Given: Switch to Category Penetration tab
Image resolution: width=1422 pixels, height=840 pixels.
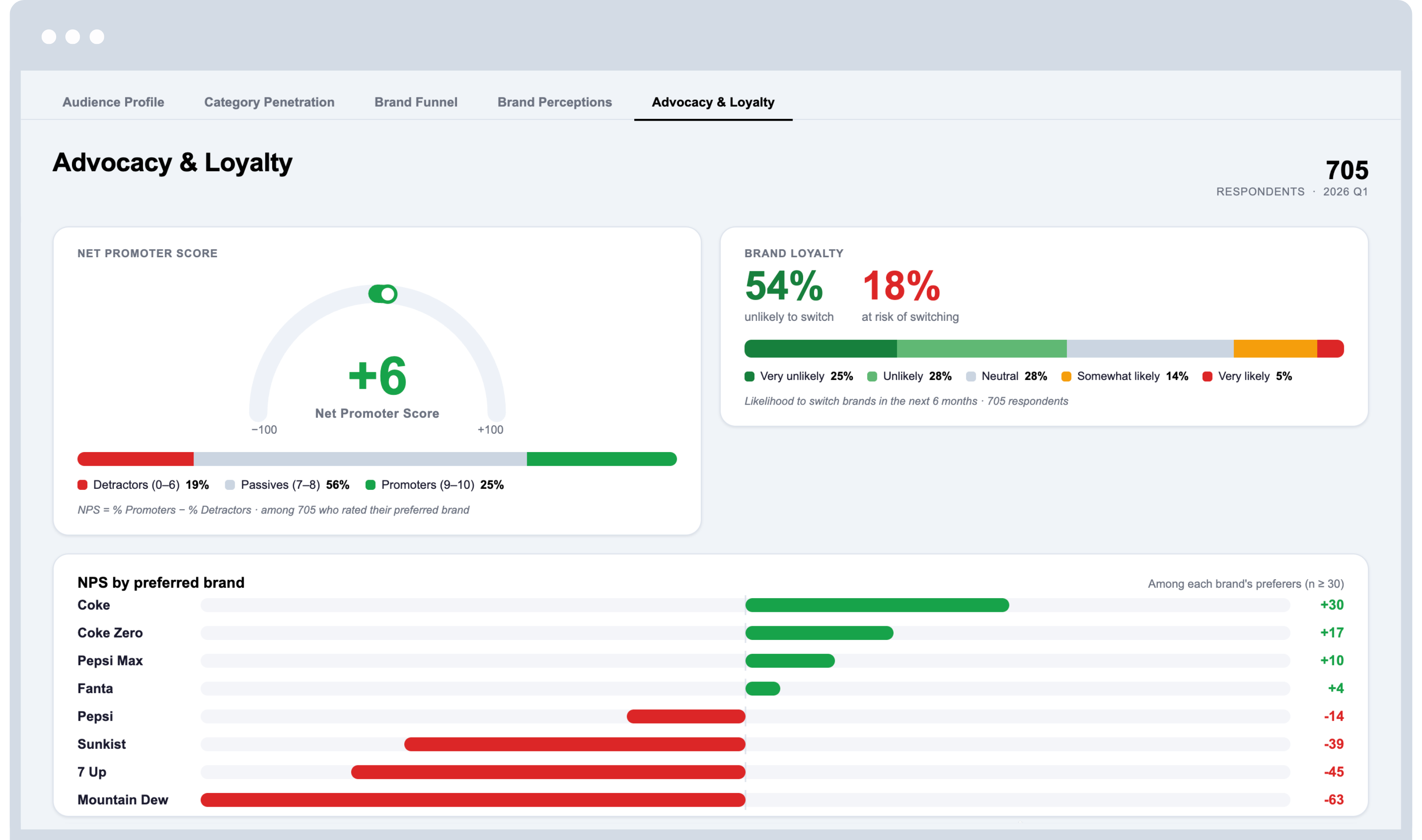Looking at the screenshot, I should click(269, 102).
